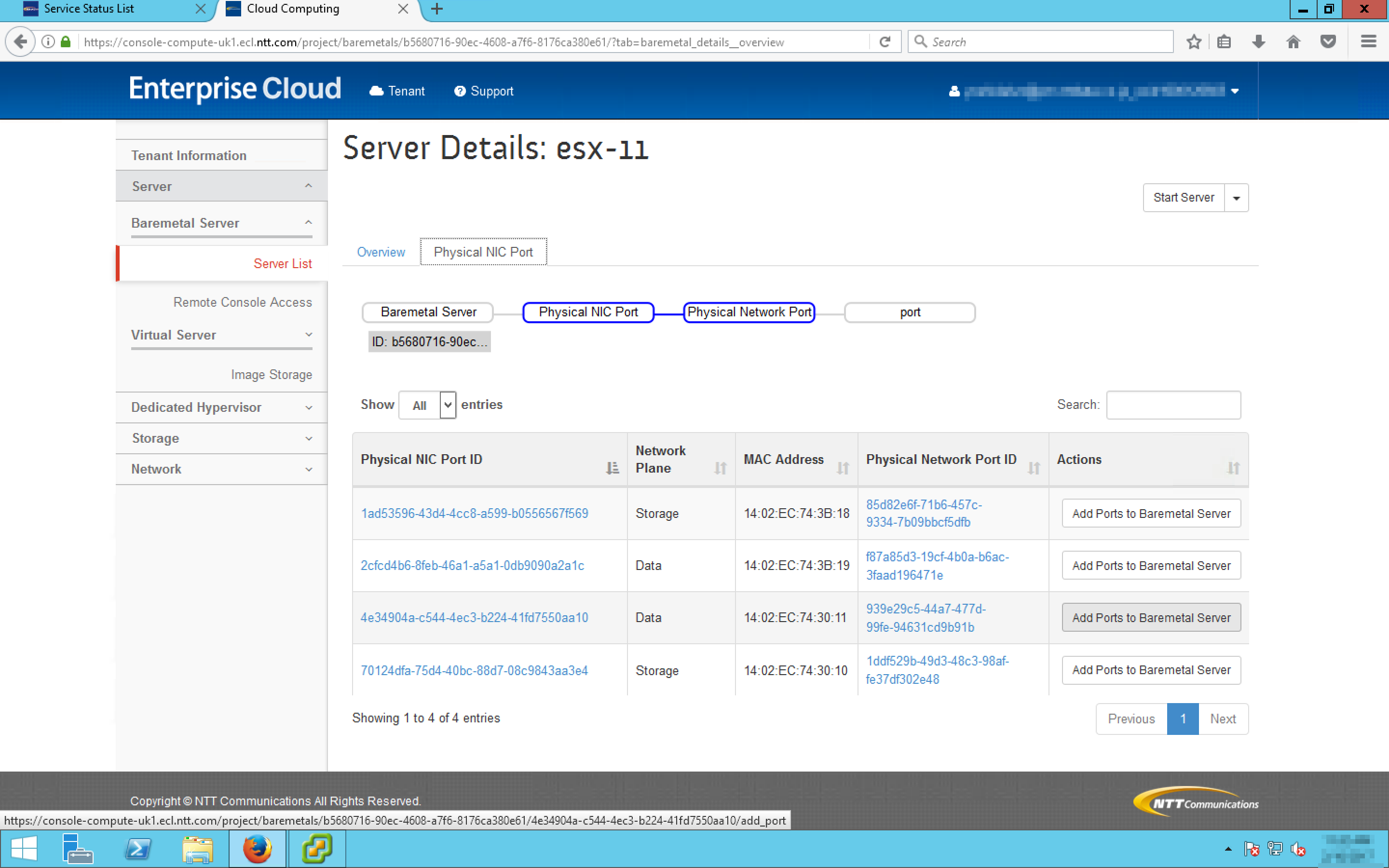Switch to the Overview tab
The width and height of the screenshot is (1389, 868).
[381, 252]
